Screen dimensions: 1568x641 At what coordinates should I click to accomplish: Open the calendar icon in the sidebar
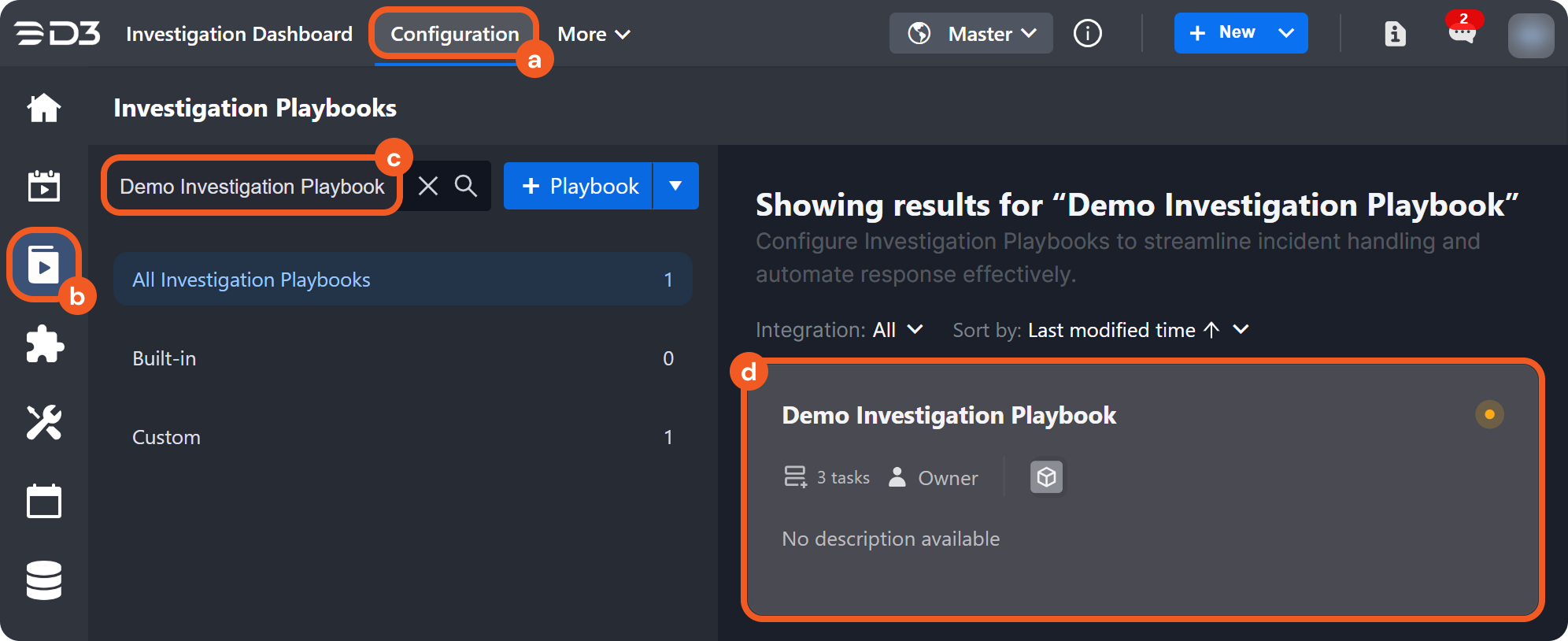click(44, 501)
